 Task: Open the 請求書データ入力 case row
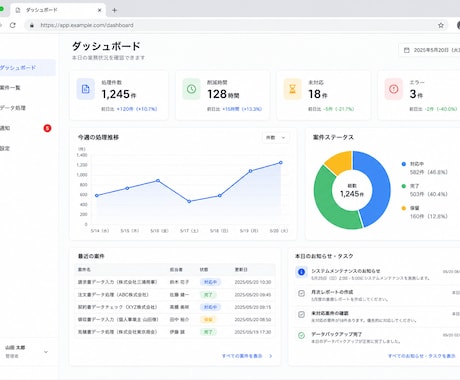[175, 282]
